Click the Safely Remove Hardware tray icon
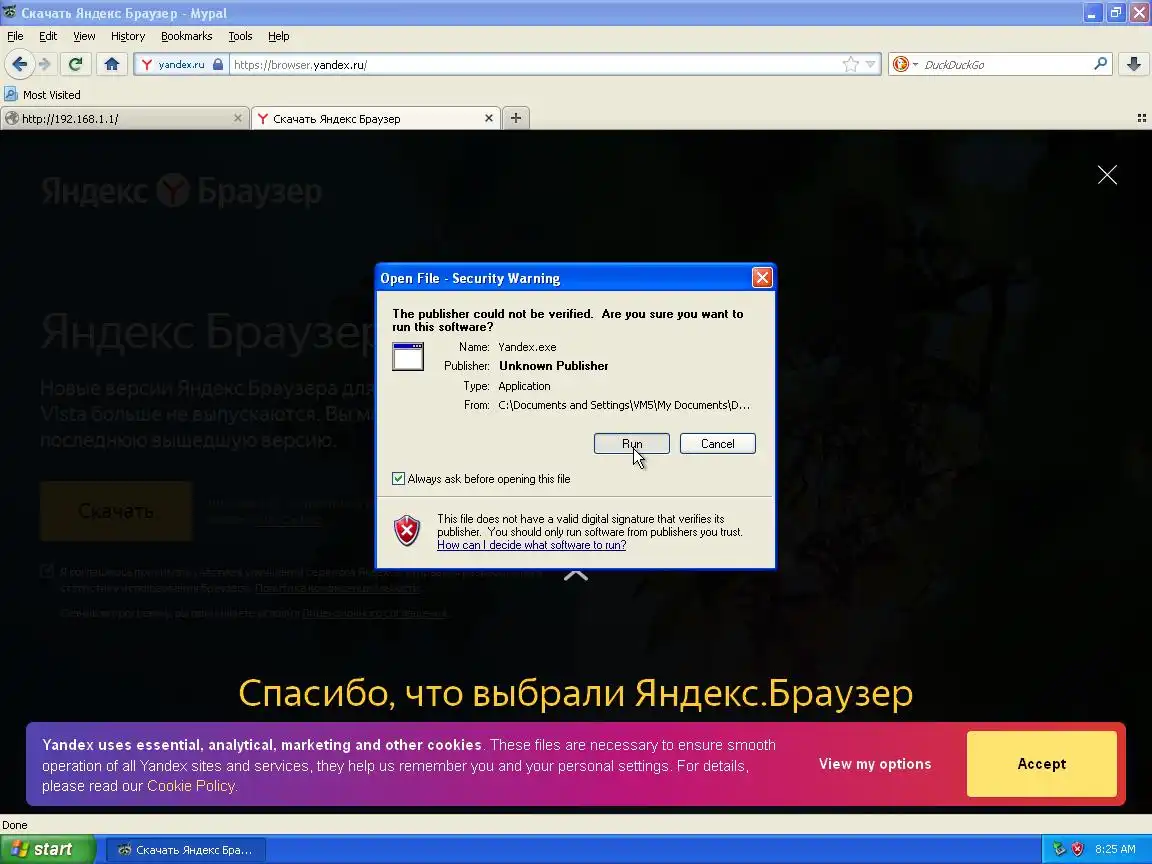 coord(1059,849)
